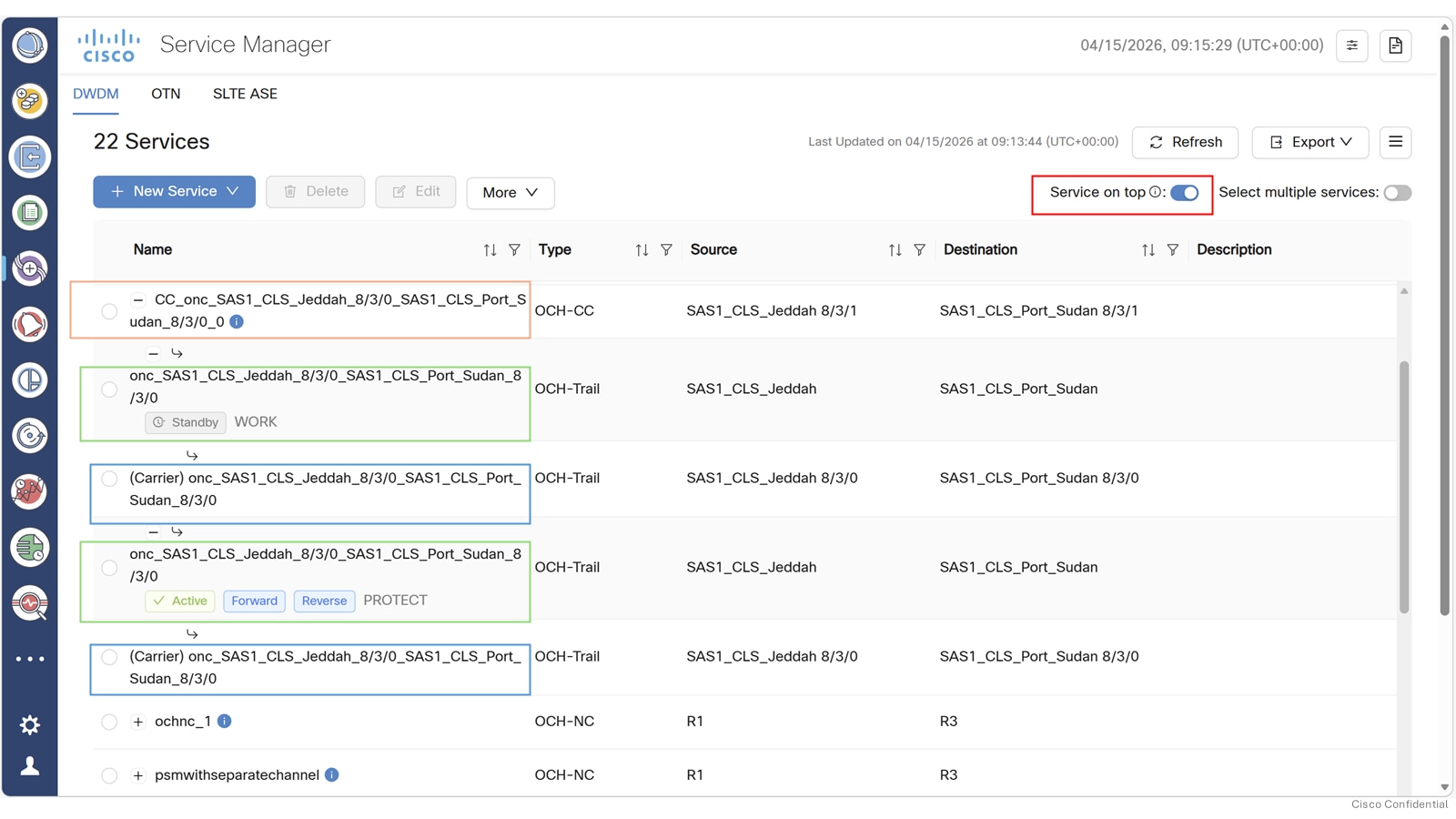Click the ellipsis more-options icon in the sidebar

click(x=30, y=658)
